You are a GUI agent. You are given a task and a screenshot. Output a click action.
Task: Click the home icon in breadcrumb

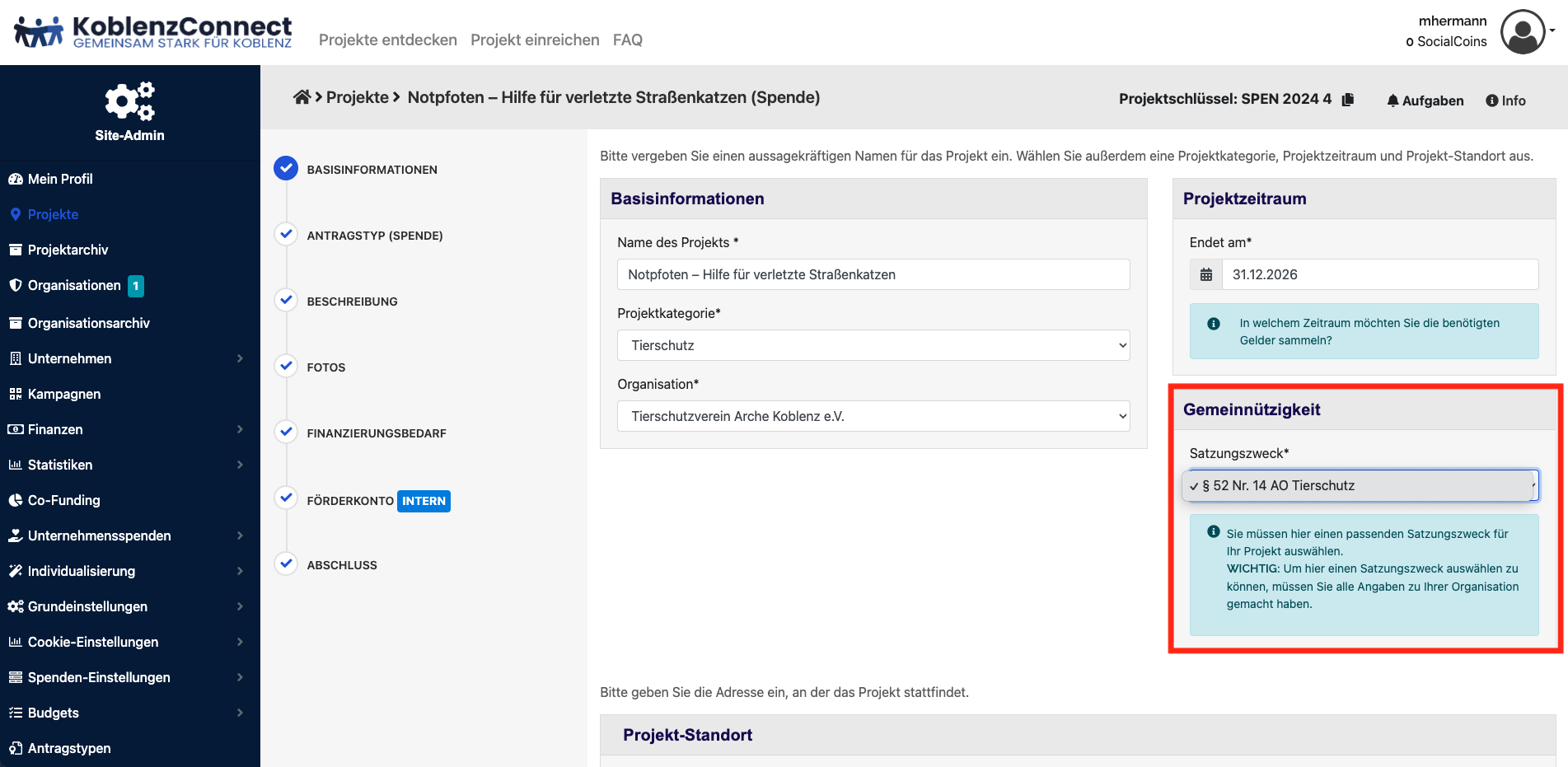(x=302, y=97)
